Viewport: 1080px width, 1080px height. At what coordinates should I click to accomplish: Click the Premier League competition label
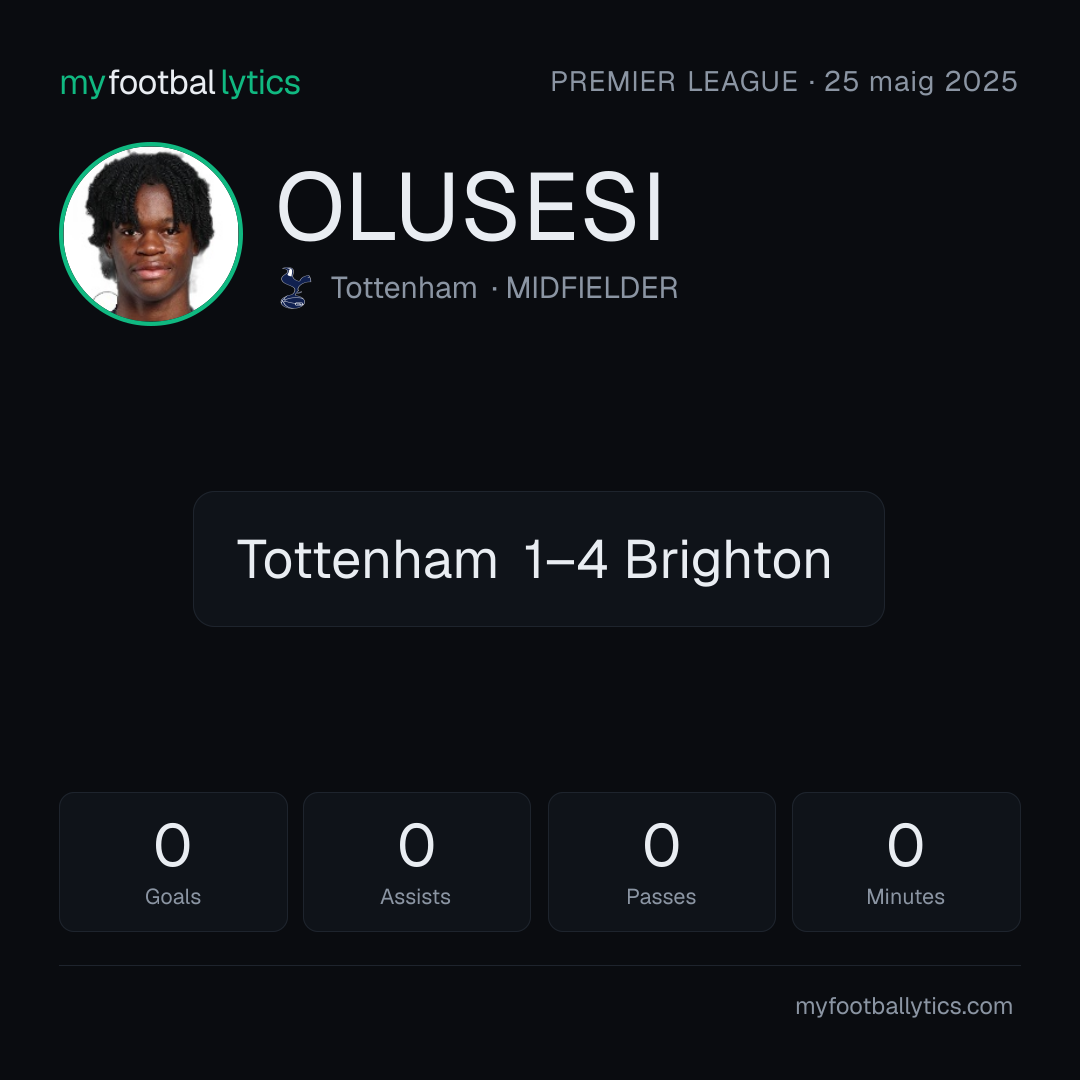tap(674, 82)
